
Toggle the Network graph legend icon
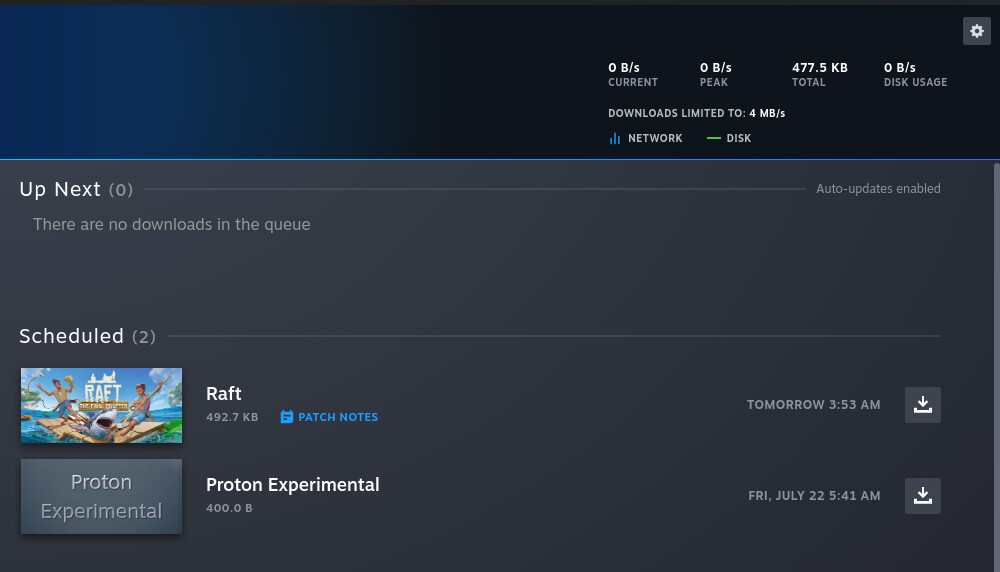click(x=615, y=138)
